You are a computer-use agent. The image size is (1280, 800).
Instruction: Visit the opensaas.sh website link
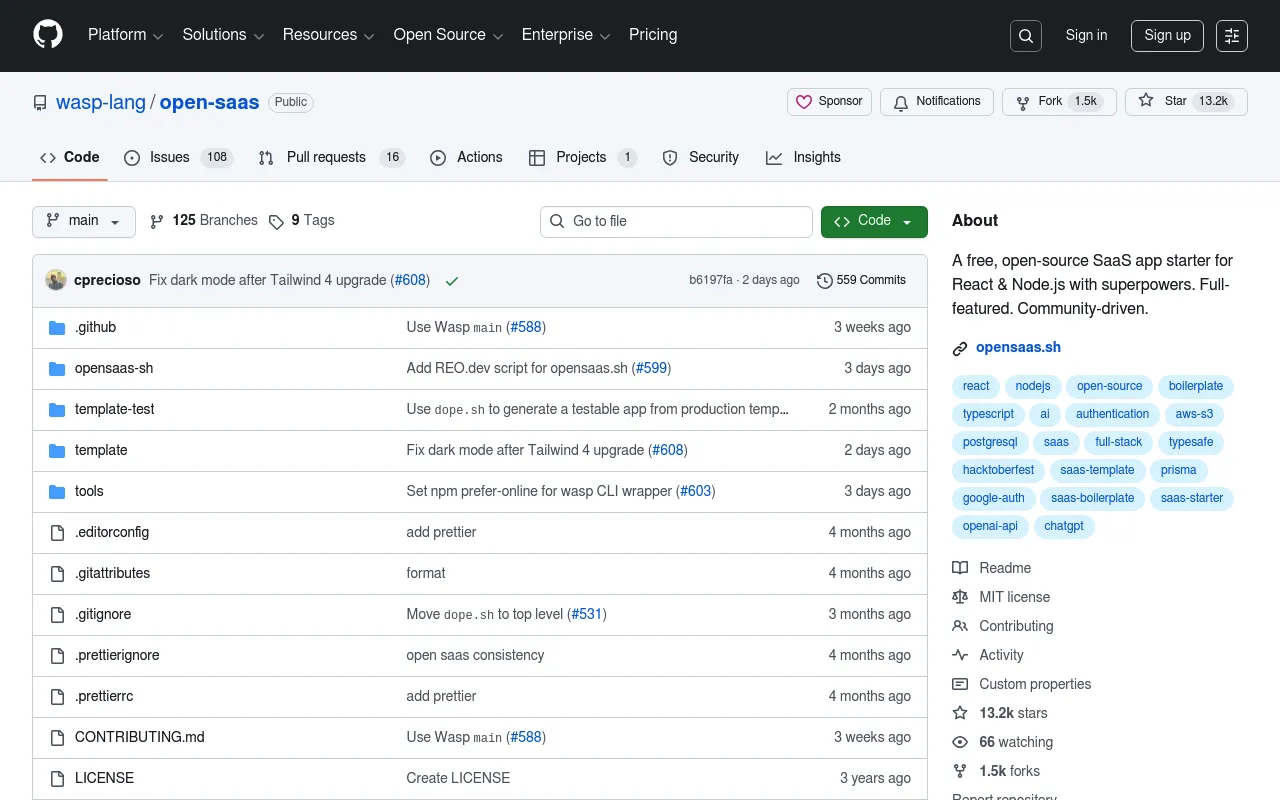(1018, 347)
